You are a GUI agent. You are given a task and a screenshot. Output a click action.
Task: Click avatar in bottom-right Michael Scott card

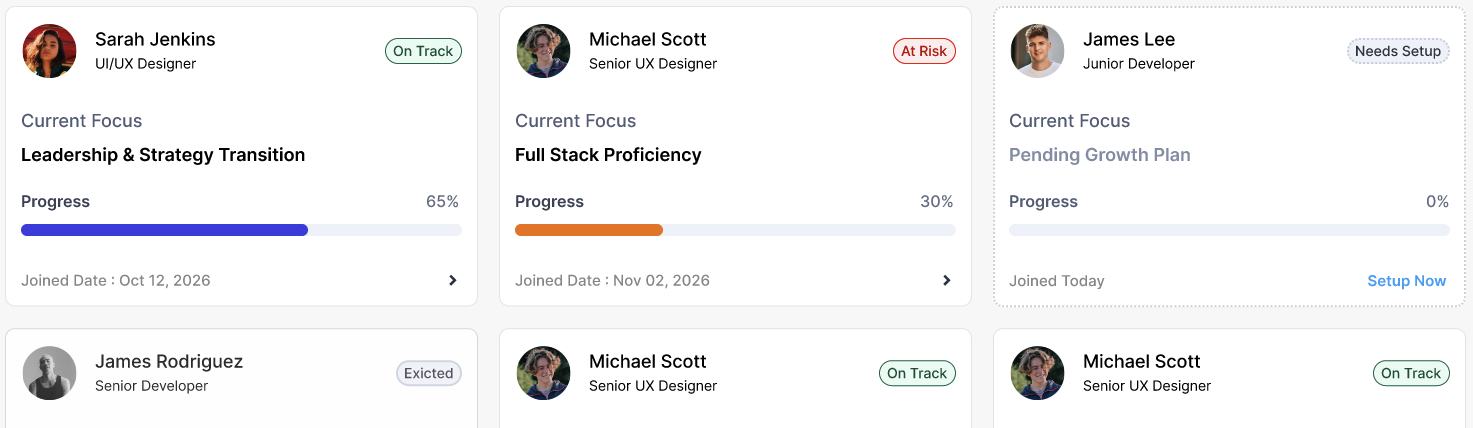coord(1038,373)
